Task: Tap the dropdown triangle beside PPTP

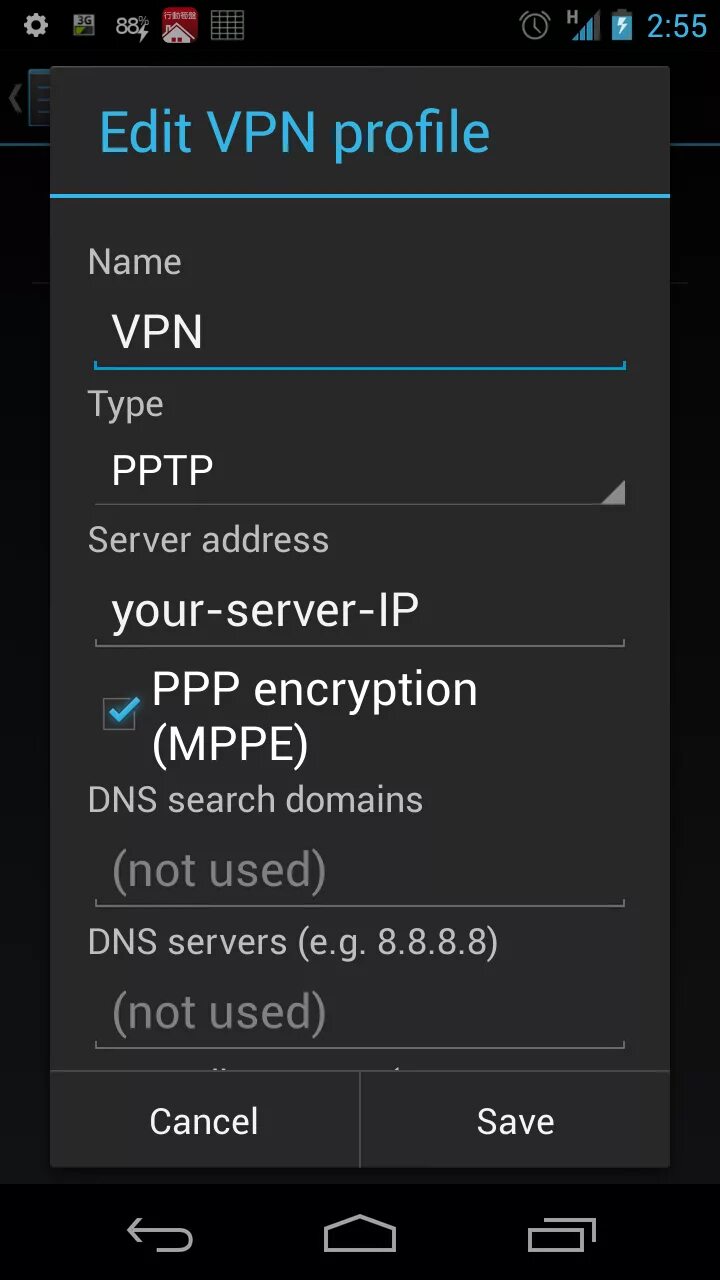Action: [x=613, y=491]
